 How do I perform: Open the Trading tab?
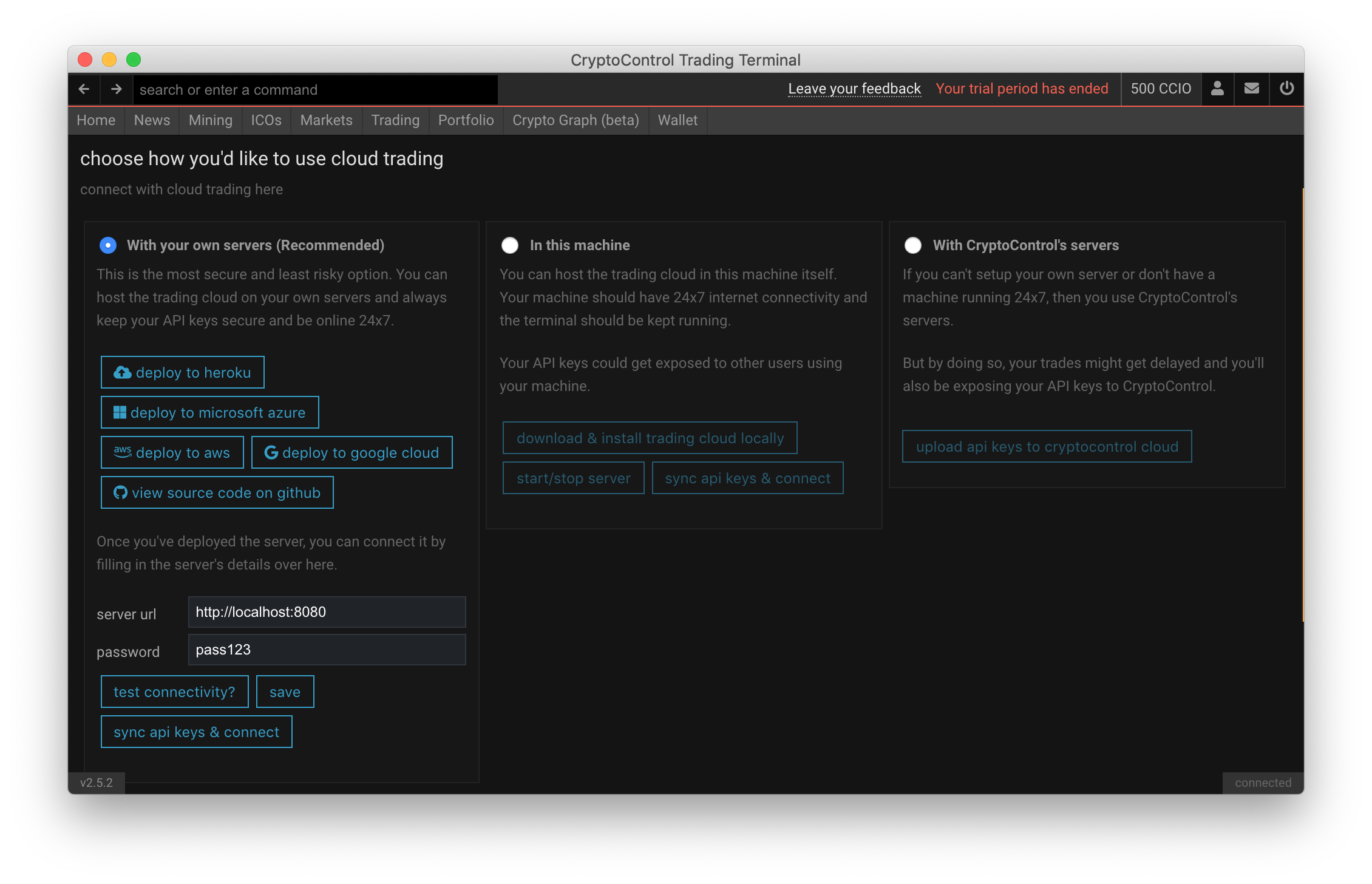(x=395, y=120)
